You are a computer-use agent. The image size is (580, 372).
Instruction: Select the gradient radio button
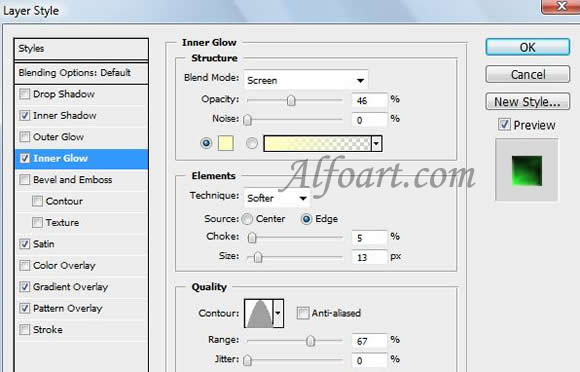click(x=252, y=143)
